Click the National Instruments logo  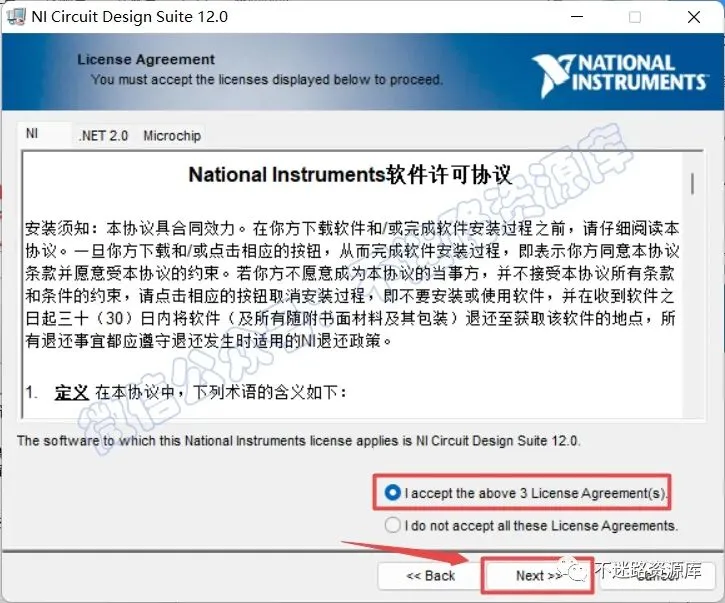619,75
